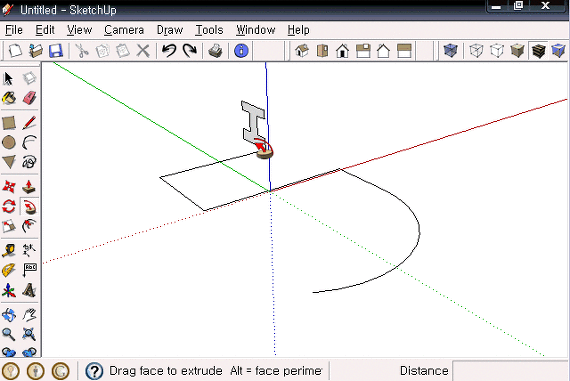
Task: Choose the Text label tool
Action: click(29, 270)
